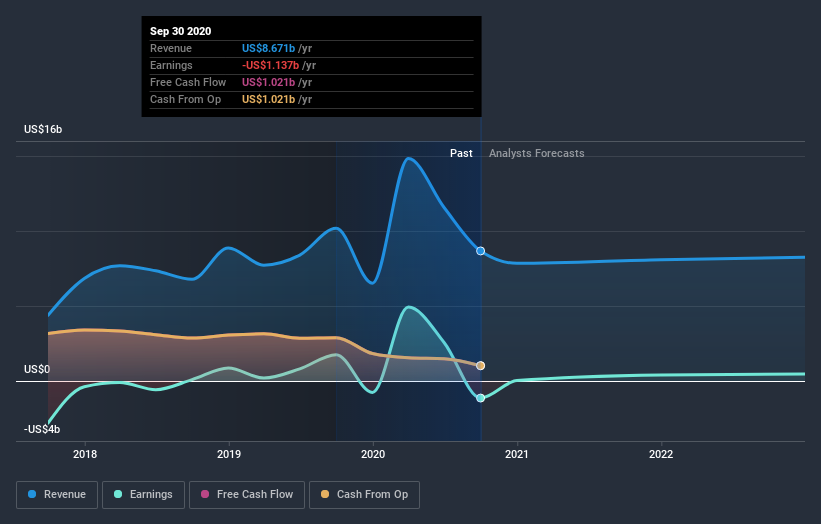Click the Cash From Op US$1.021b value

click(269, 99)
